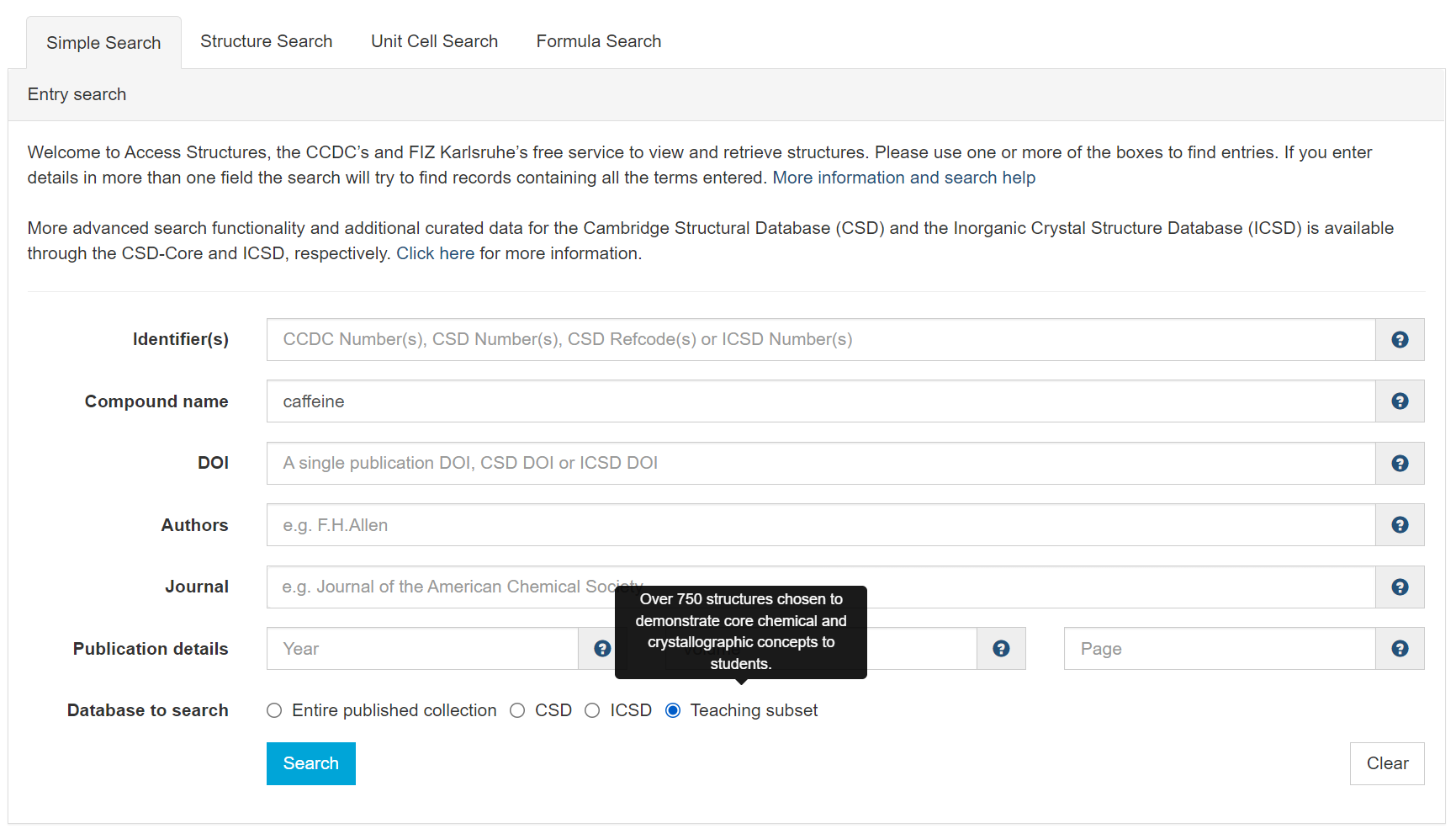Show help for the Year field
The width and height of the screenshot is (1456, 834).
coord(602,649)
